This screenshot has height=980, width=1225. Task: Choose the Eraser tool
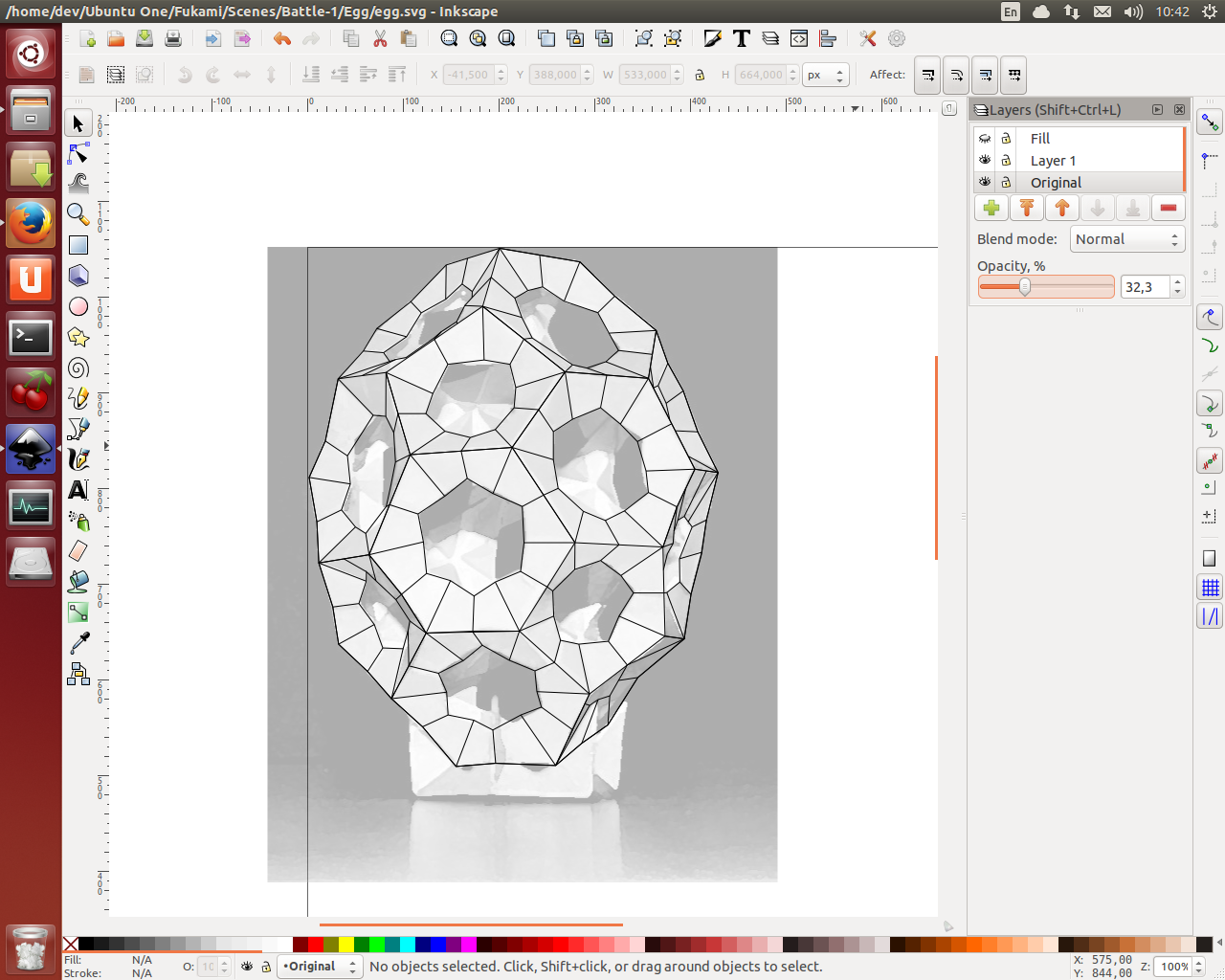[78, 550]
